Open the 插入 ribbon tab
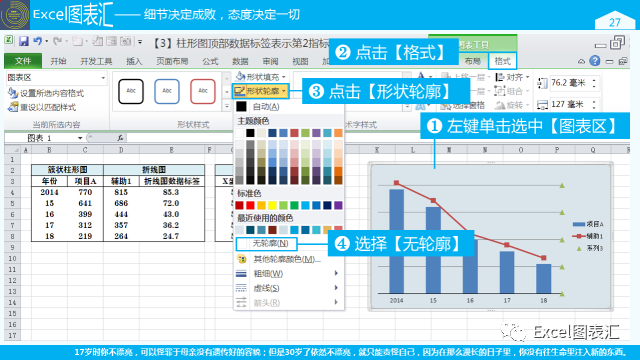The height and width of the screenshot is (360, 640). [x=134, y=61]
